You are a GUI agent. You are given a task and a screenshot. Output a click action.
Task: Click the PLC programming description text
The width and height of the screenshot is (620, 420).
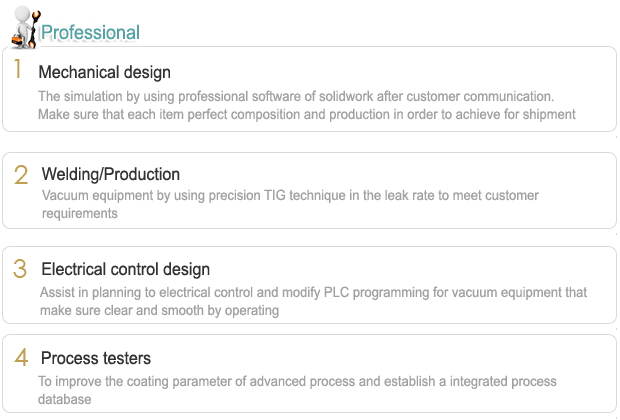(313, 293)
